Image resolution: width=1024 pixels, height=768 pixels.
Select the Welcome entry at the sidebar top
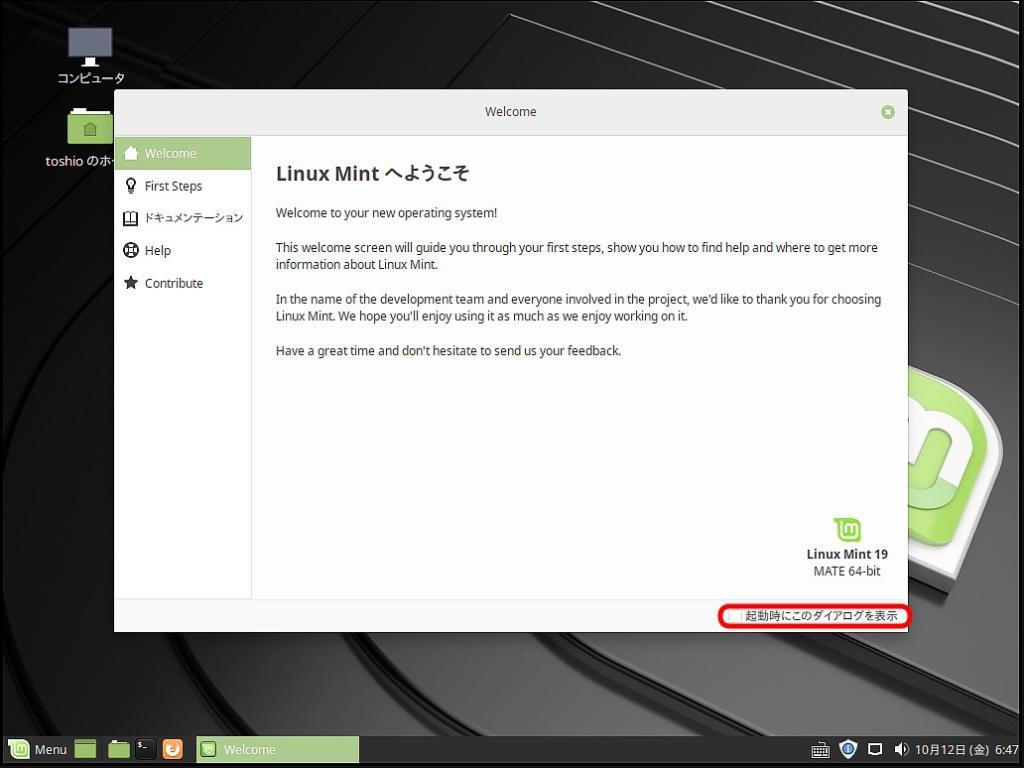(x=170, y=153)
